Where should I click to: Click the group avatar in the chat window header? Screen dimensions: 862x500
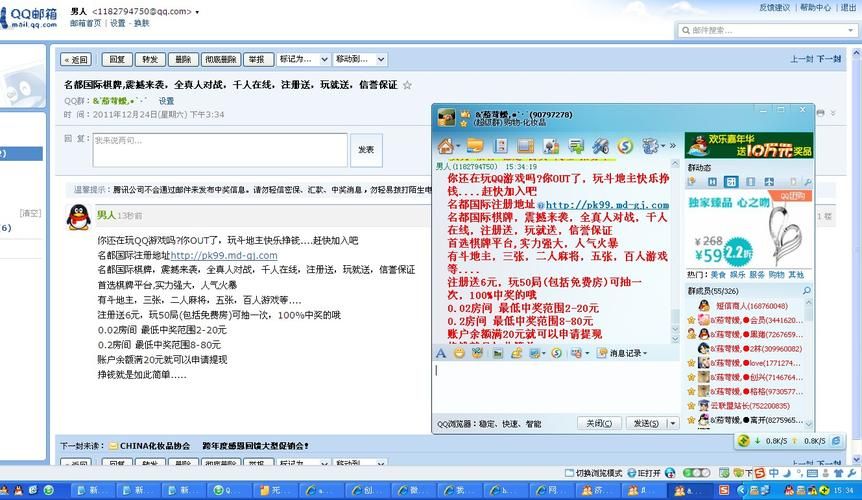(446, 118)
